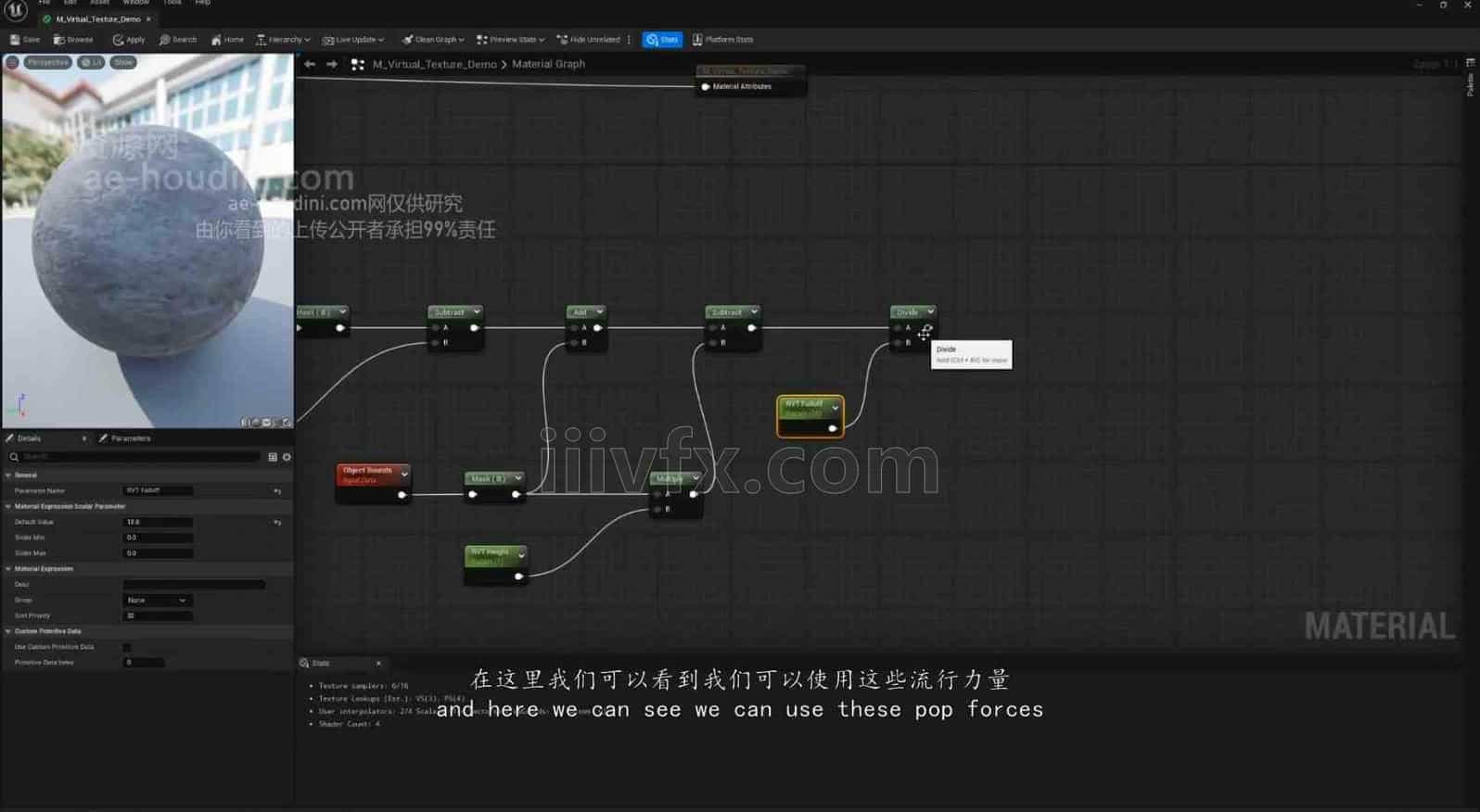The width and height of the screenshot is (1480, 812).
Task: Click the graph breadcrumb icon
Action: click(x=358, y=64)
